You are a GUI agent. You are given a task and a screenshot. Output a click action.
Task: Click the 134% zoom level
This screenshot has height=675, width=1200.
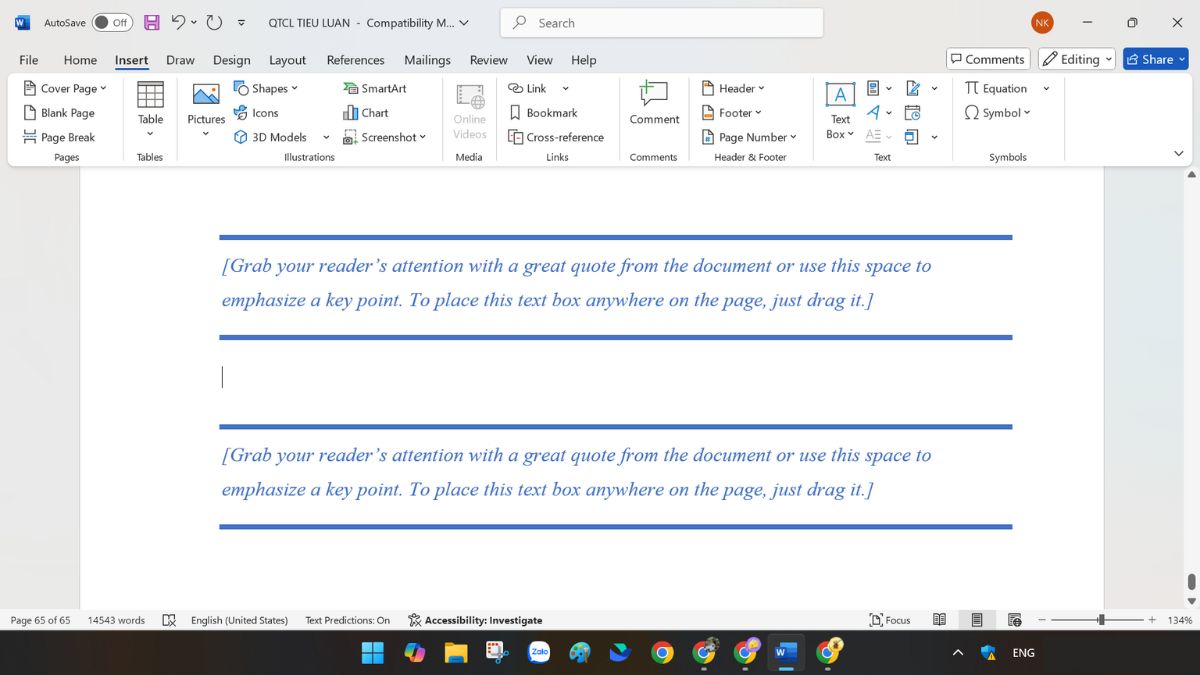coord(1180,620)
